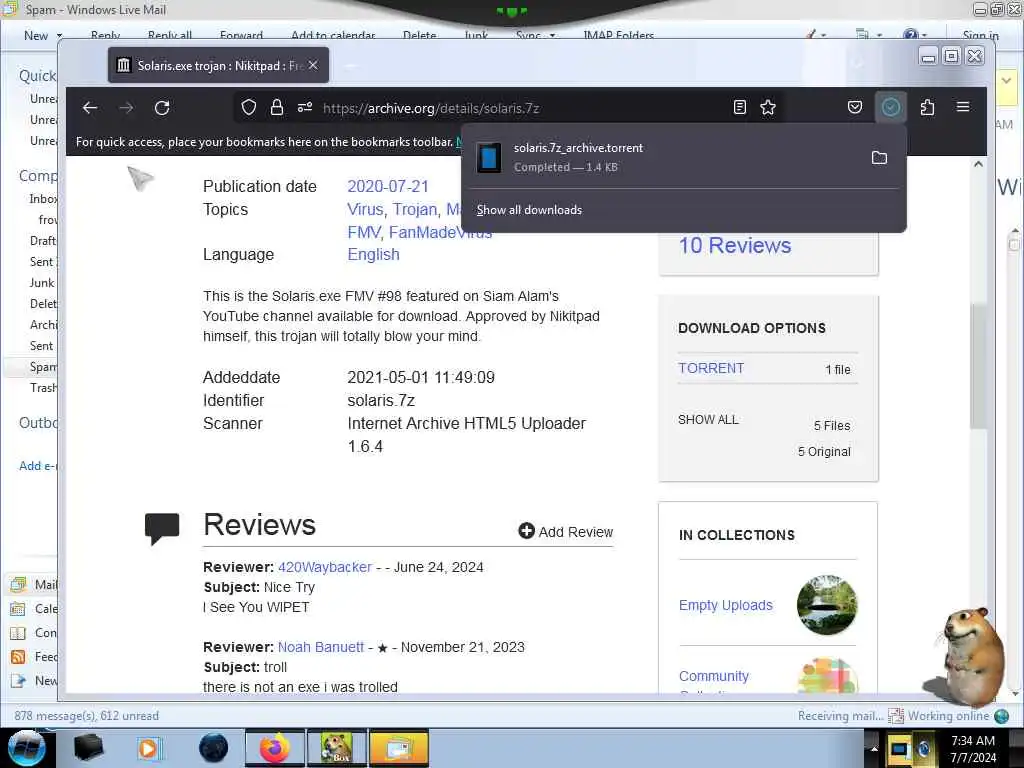Open reviewer Noah Banuett profile
1024x768 pixels.
[321, 647]
